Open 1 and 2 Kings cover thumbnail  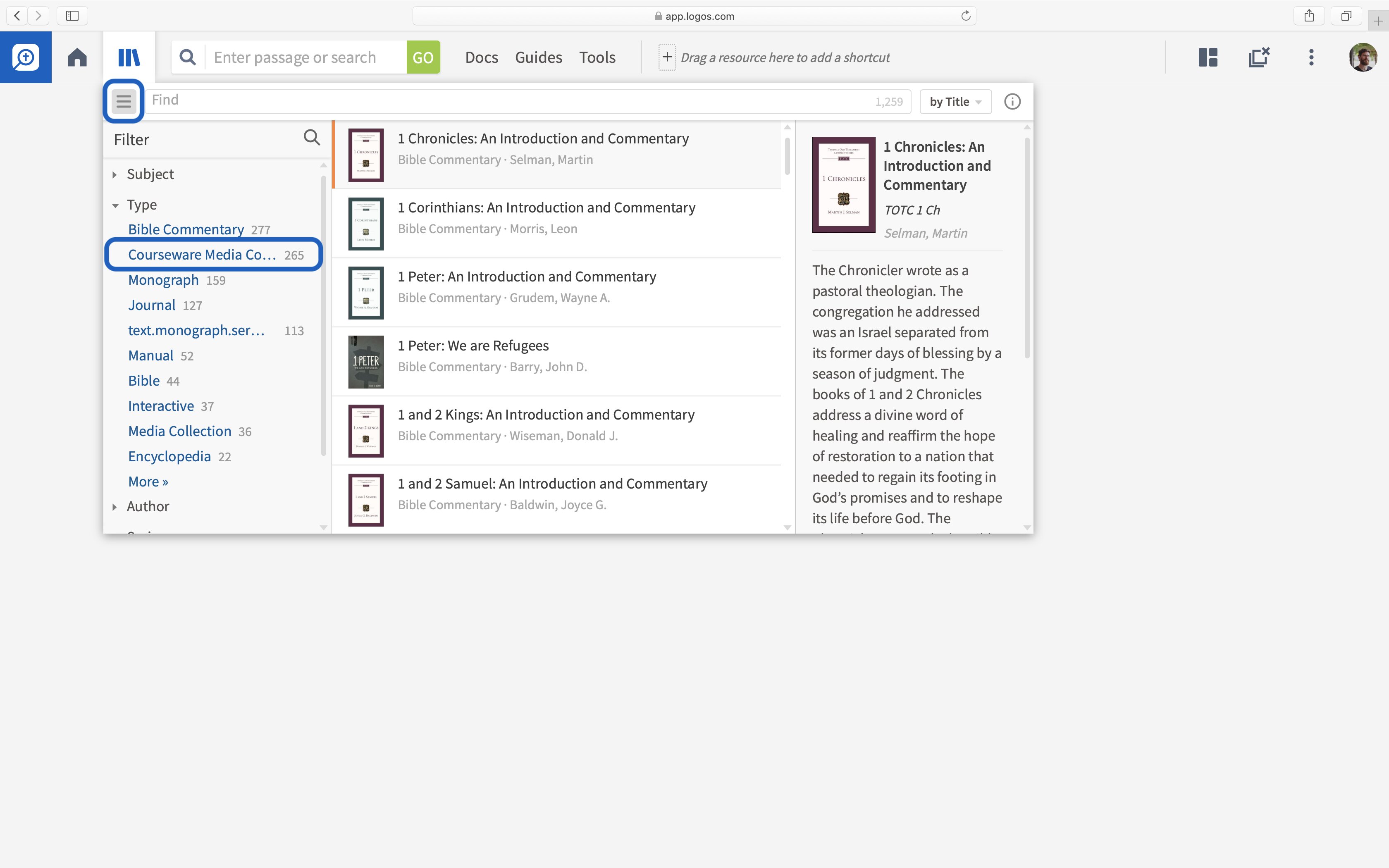(365, 431)
